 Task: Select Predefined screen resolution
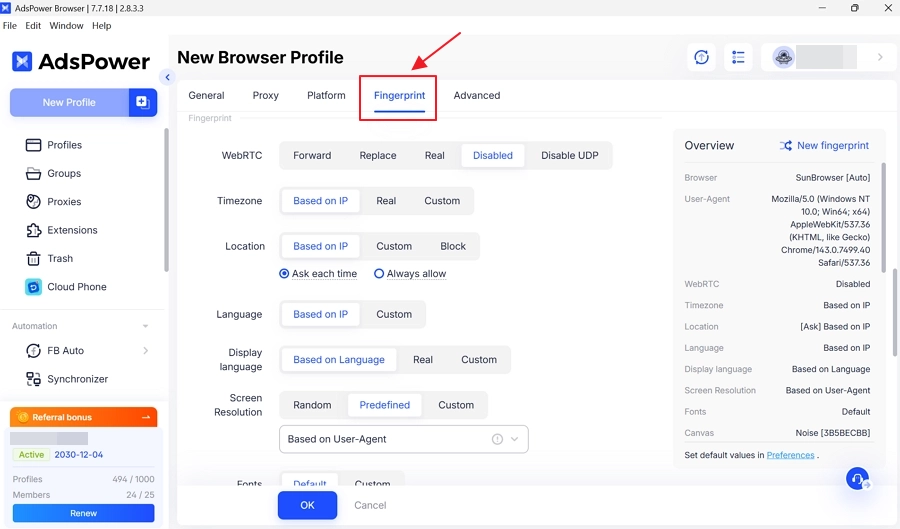coord(385,405)
